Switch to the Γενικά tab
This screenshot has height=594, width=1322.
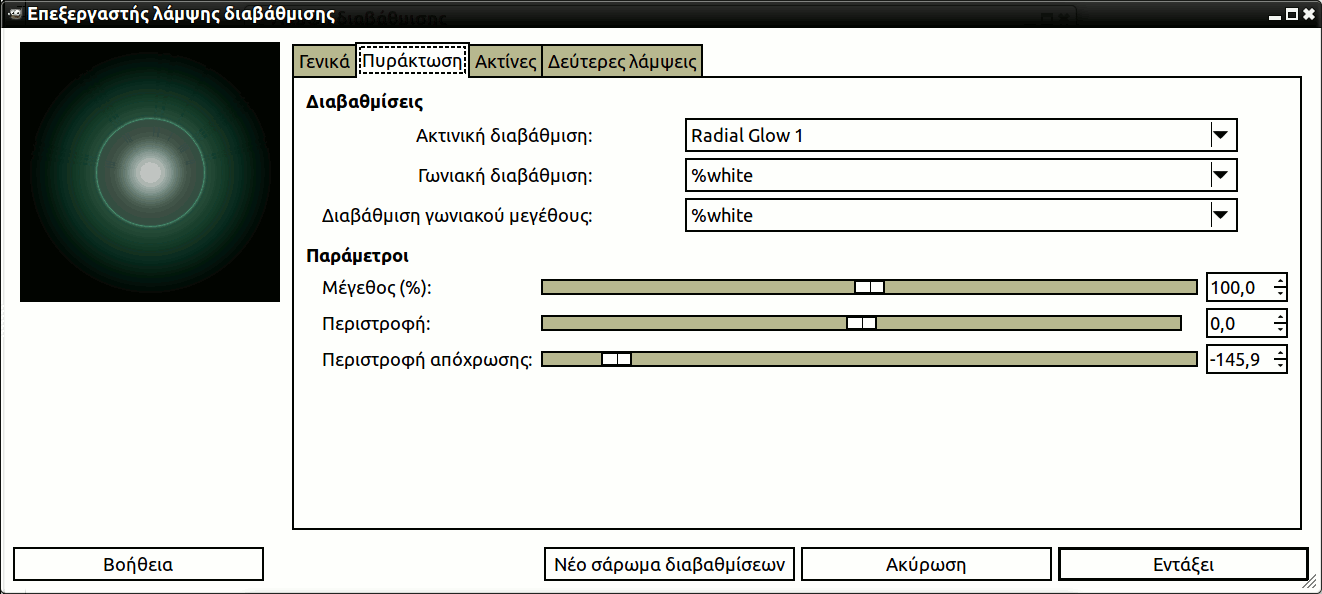[x=324, y=61]
